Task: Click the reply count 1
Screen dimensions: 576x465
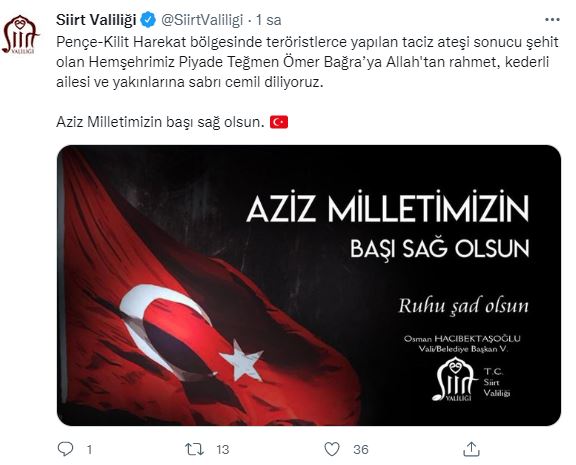Action: click(x=89, y=450)
